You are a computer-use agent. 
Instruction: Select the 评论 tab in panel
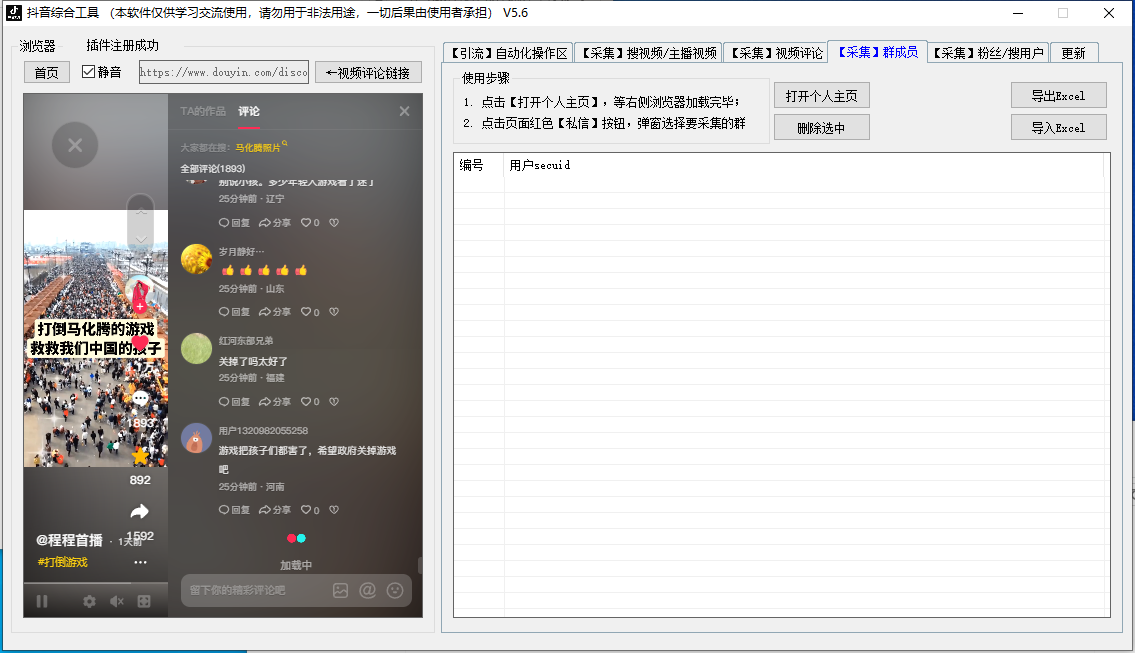pyautogui.click(x=248, y=111)
